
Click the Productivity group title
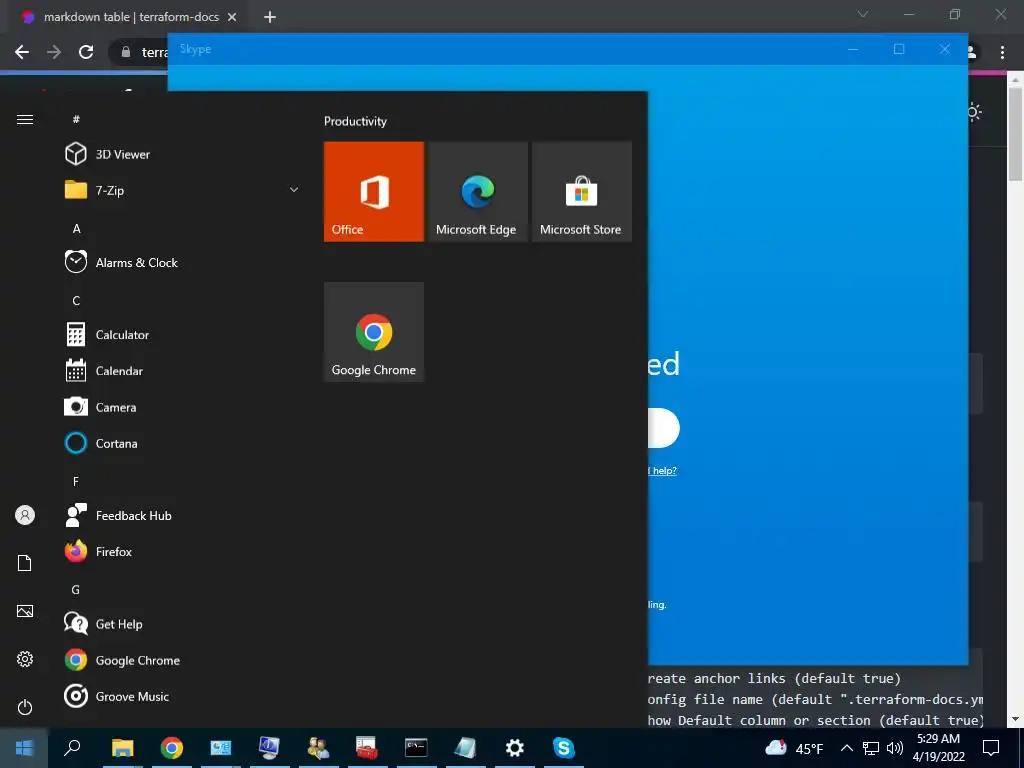[355, 121]
